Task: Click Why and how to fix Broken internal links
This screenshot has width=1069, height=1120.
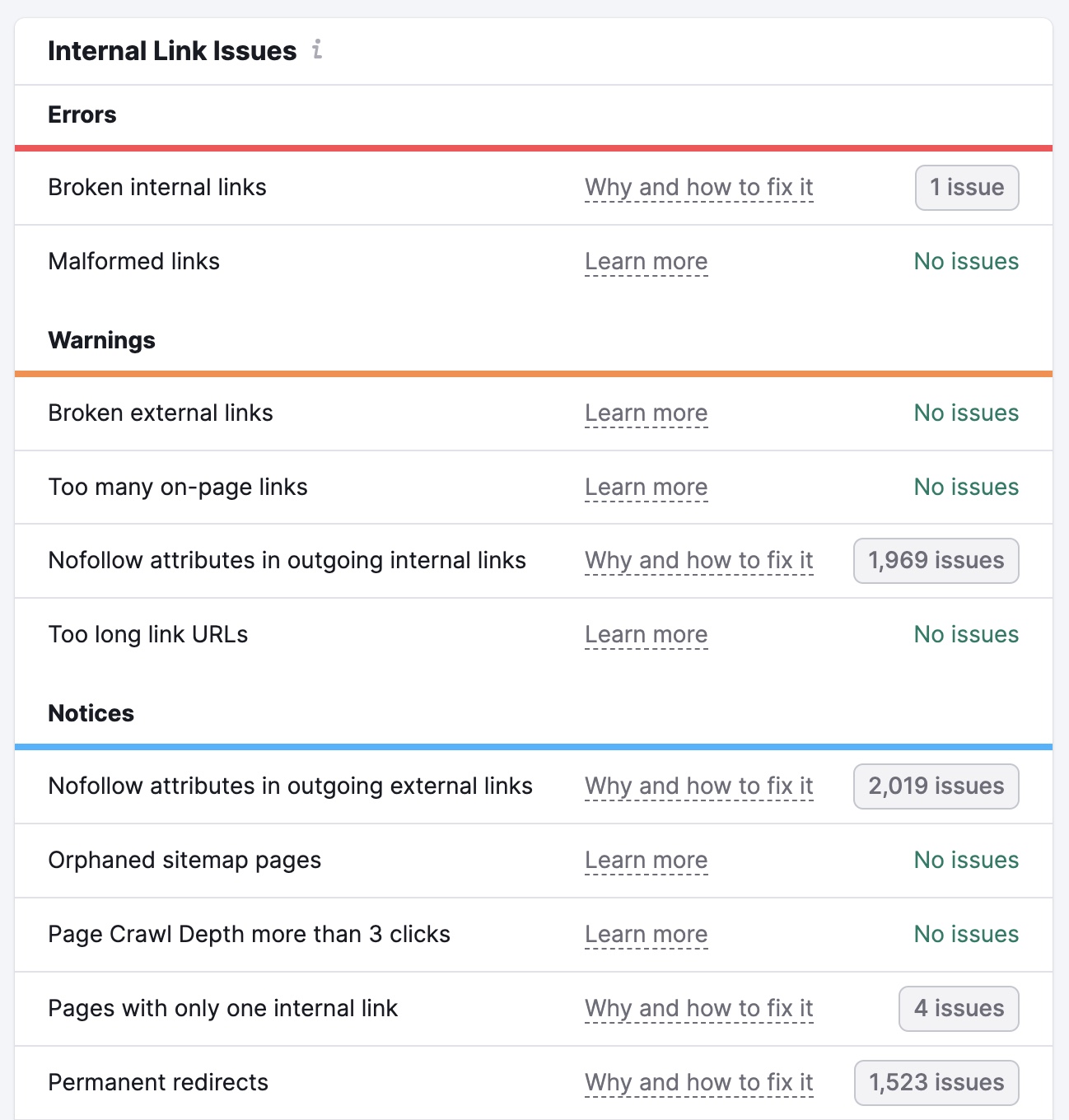Action: click(698, 187)
